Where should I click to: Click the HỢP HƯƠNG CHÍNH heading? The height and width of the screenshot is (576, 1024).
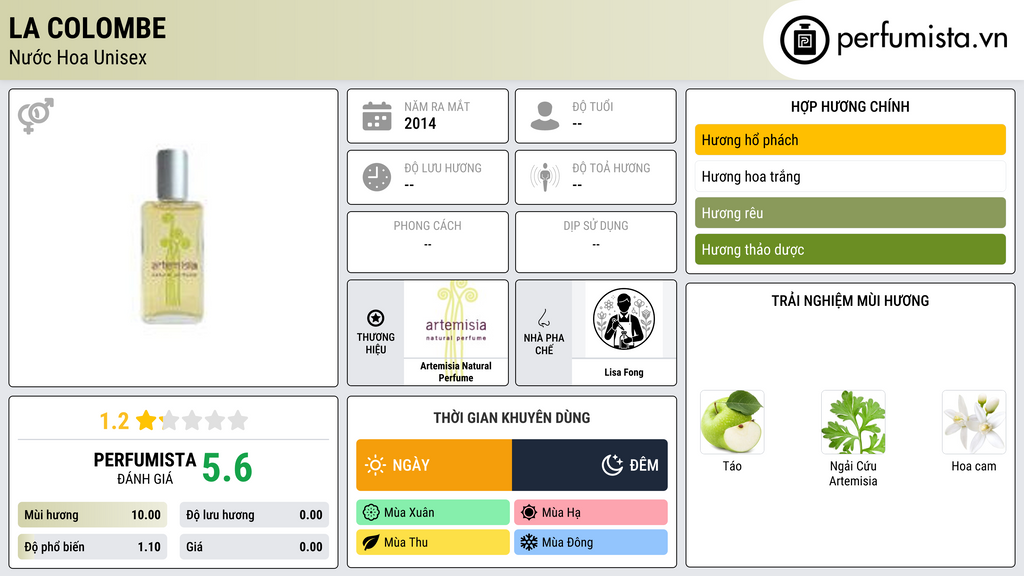pyautogui.click(x=850, y=106)
